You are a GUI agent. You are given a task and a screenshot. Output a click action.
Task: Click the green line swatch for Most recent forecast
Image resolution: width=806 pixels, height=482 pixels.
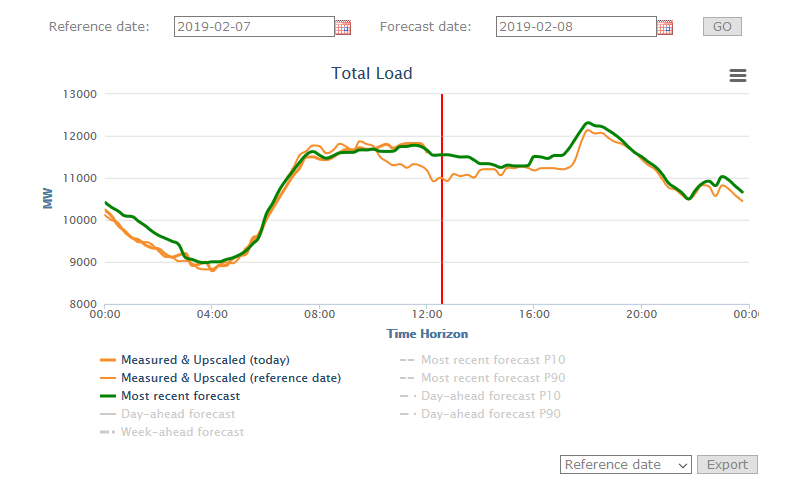tap(108, 396)
